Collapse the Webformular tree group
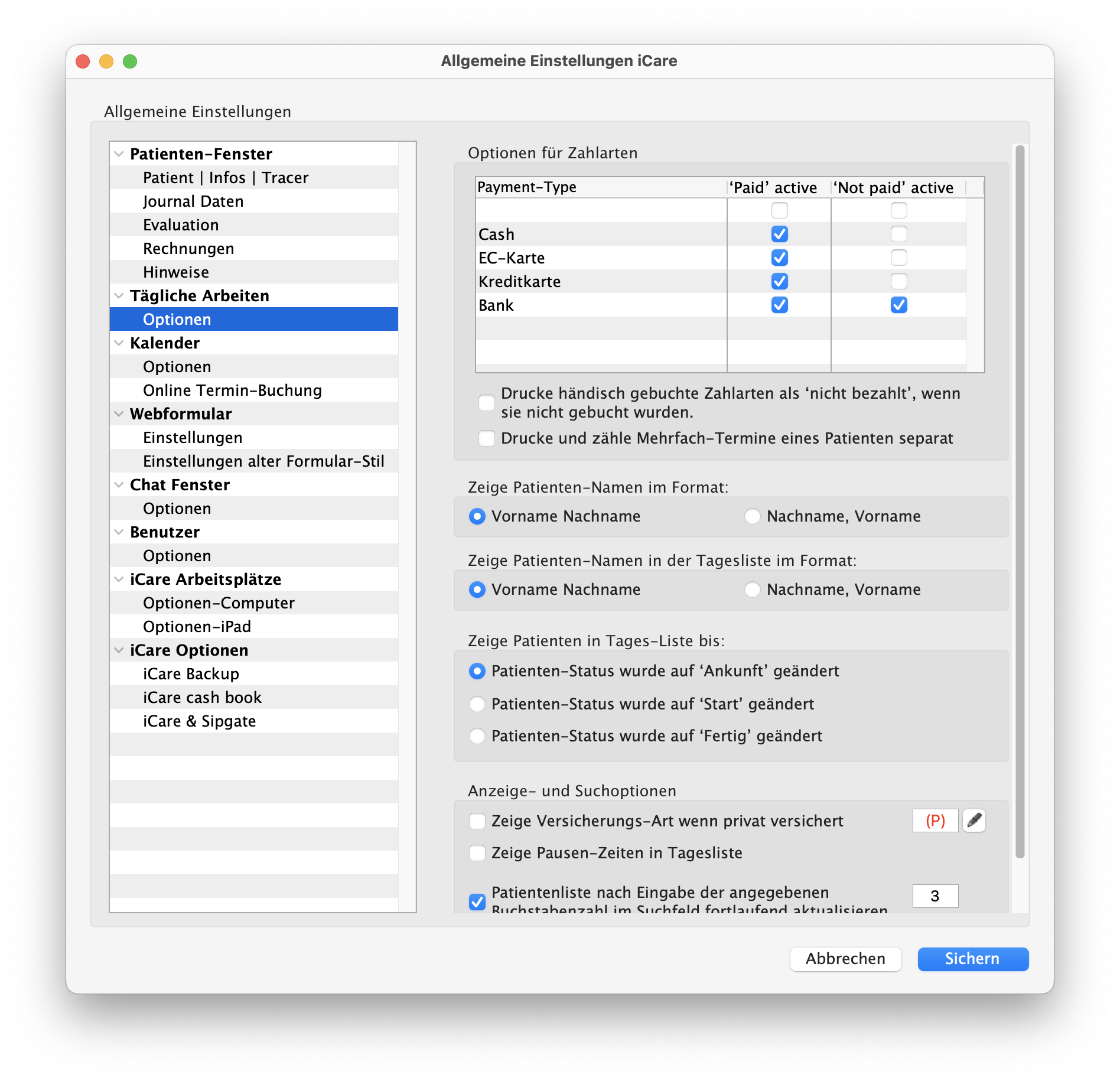1120x1081 pixels. pos(119,414)
